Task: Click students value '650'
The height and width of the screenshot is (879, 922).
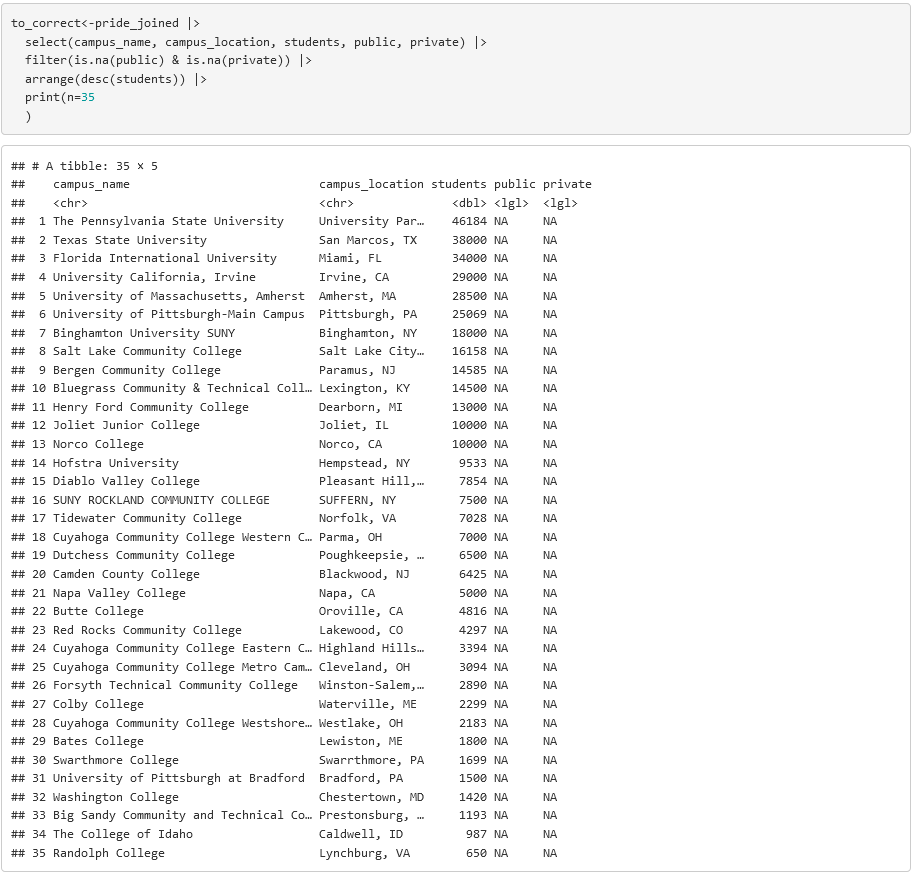Action: pyautogui.click(x=476, y=853)
